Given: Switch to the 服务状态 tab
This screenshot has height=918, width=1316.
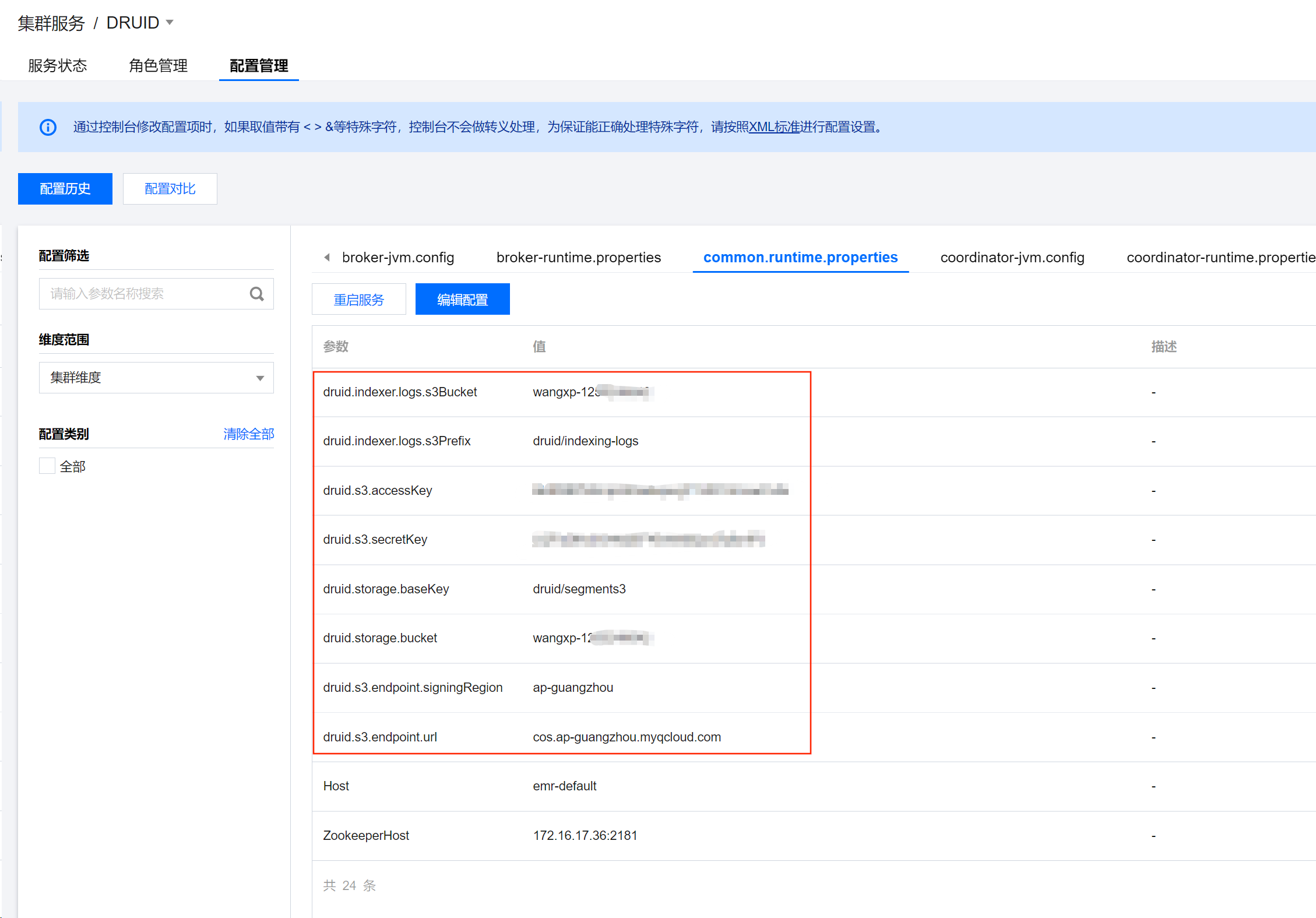Looking at the screenshot, I should 57,66.
